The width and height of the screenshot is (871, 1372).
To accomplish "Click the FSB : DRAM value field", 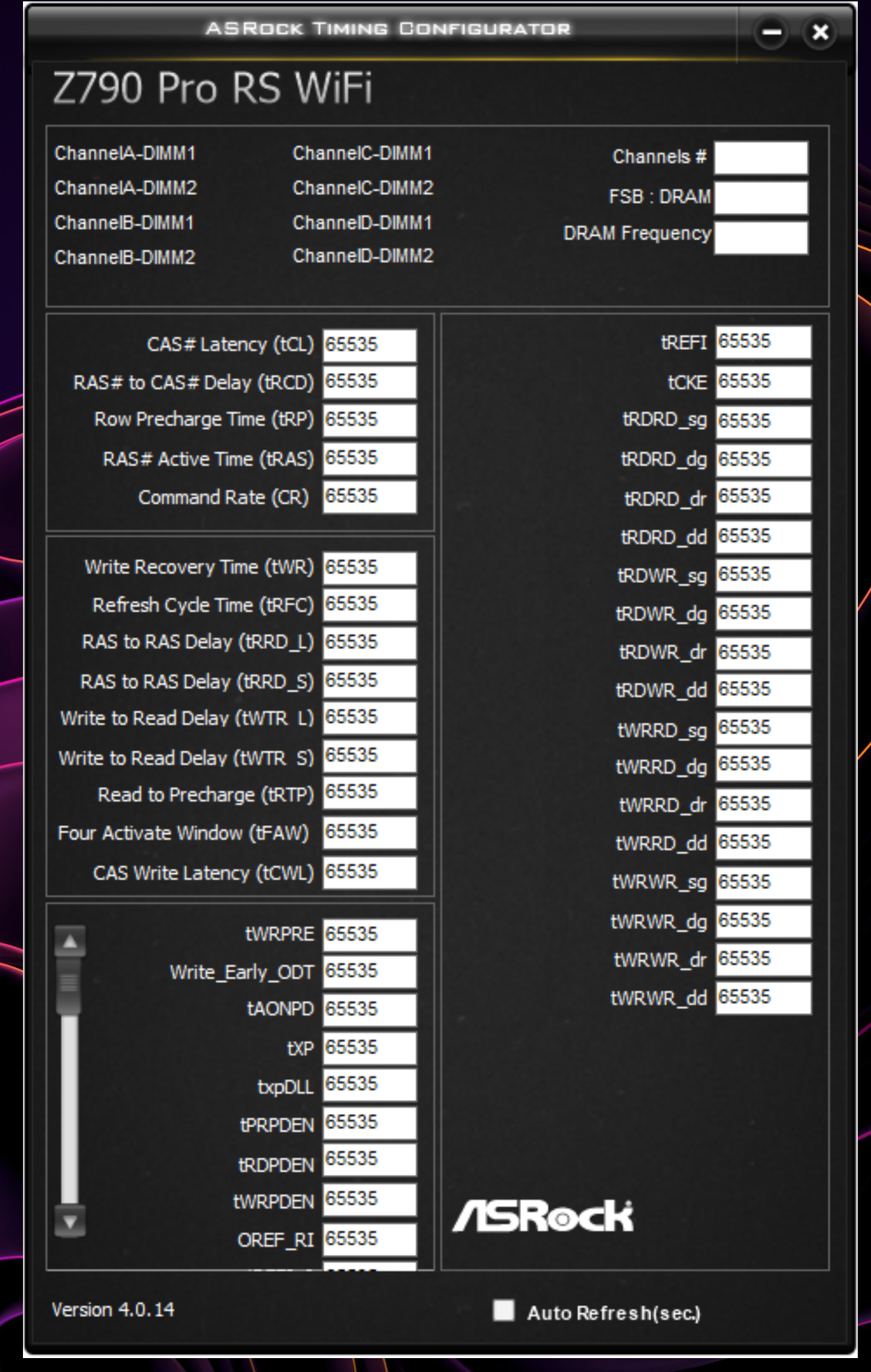I will [x=761, y=198].
